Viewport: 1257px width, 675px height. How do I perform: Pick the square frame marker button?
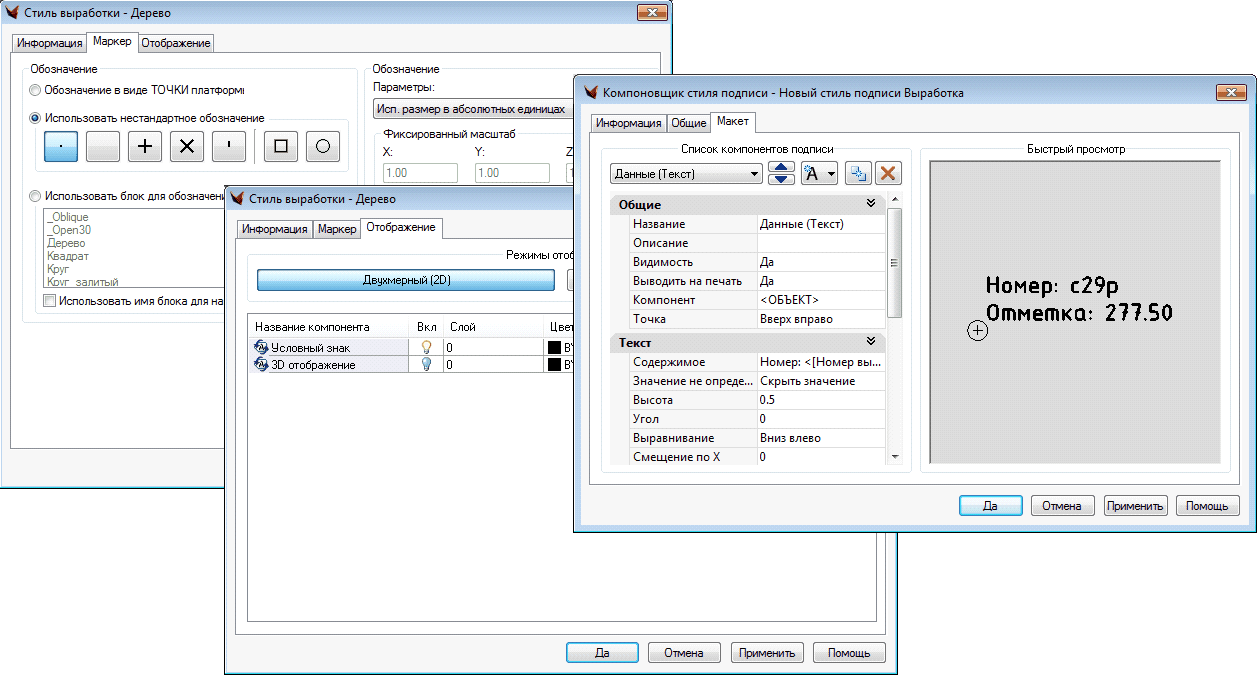(281, 146)
